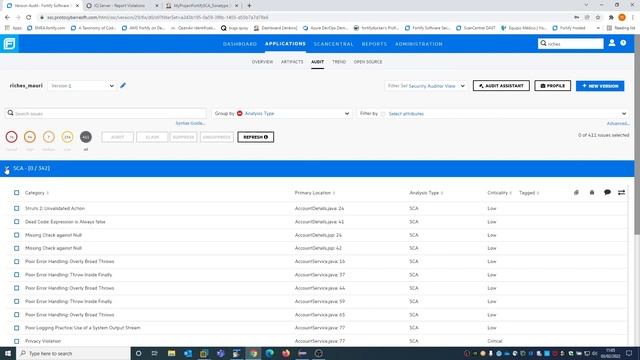Open the help question-mark icon
Image resolution: width=640 pixels, height=360 pixels.
pos(623,43)
